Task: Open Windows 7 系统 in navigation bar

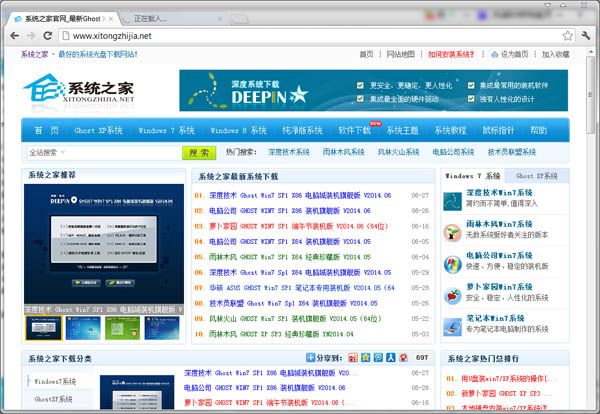Action: [166, 131]
